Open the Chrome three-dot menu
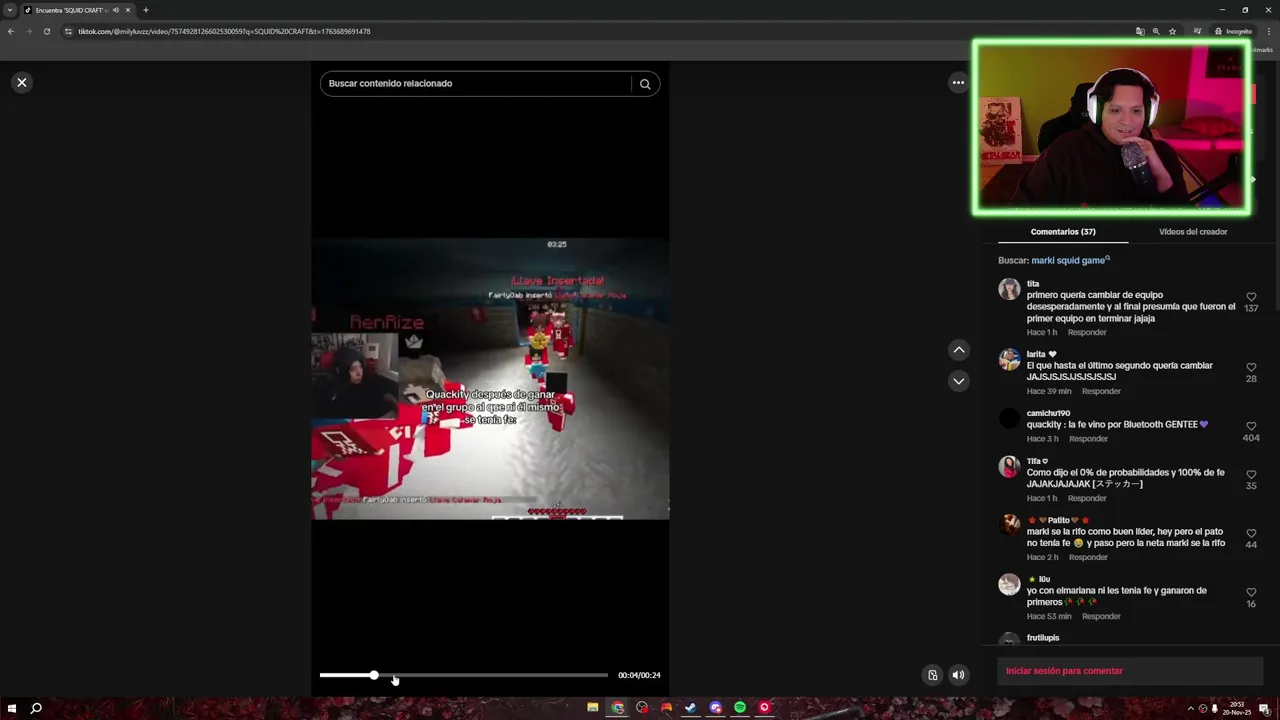 tap(1269, 31)
